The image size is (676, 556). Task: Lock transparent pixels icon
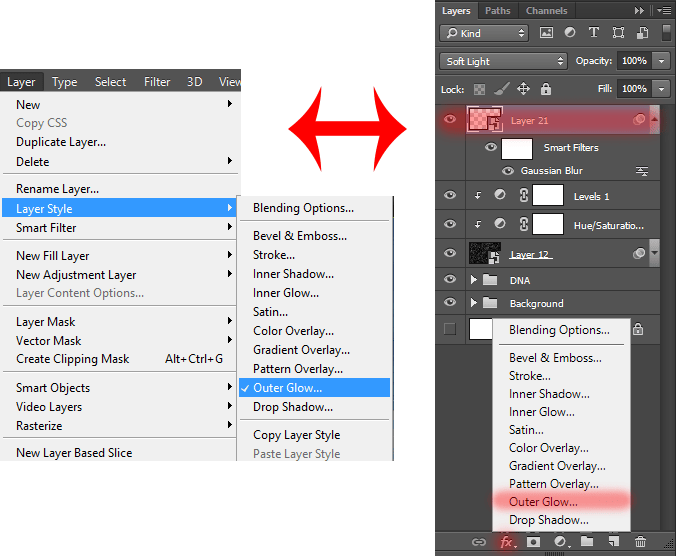click(479, 89)
